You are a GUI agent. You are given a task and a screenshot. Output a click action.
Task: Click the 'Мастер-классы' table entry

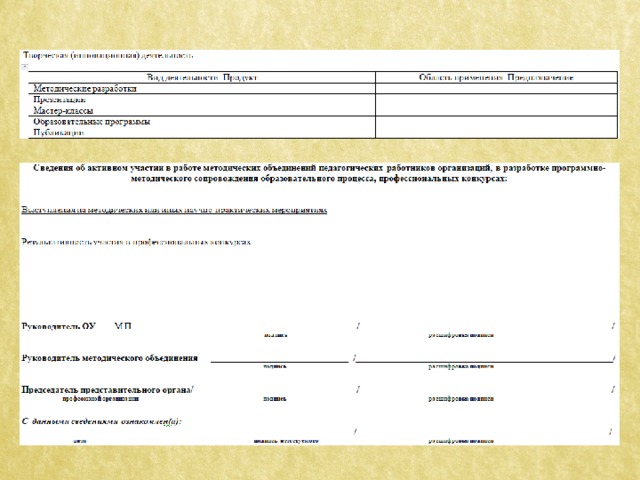click(63, 111)
